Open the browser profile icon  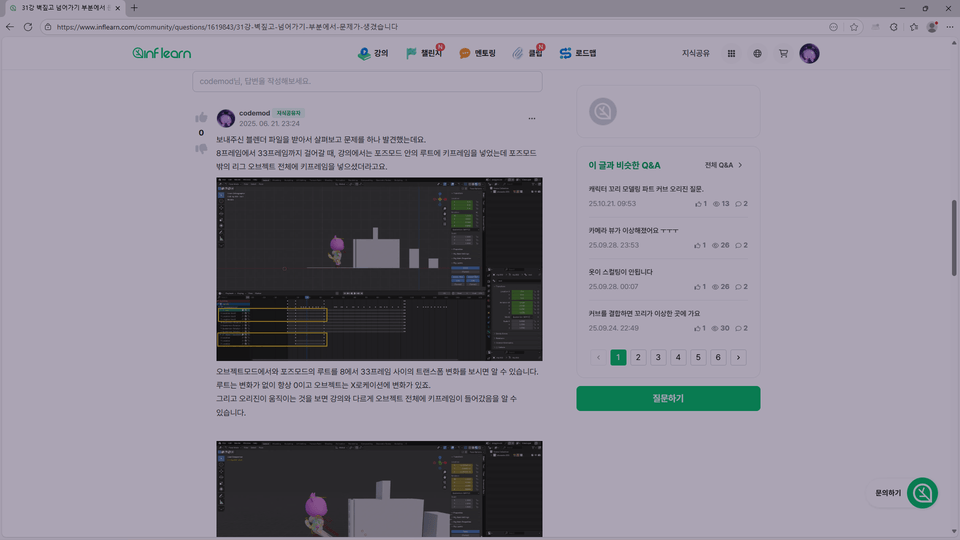(x=932, y=27)
